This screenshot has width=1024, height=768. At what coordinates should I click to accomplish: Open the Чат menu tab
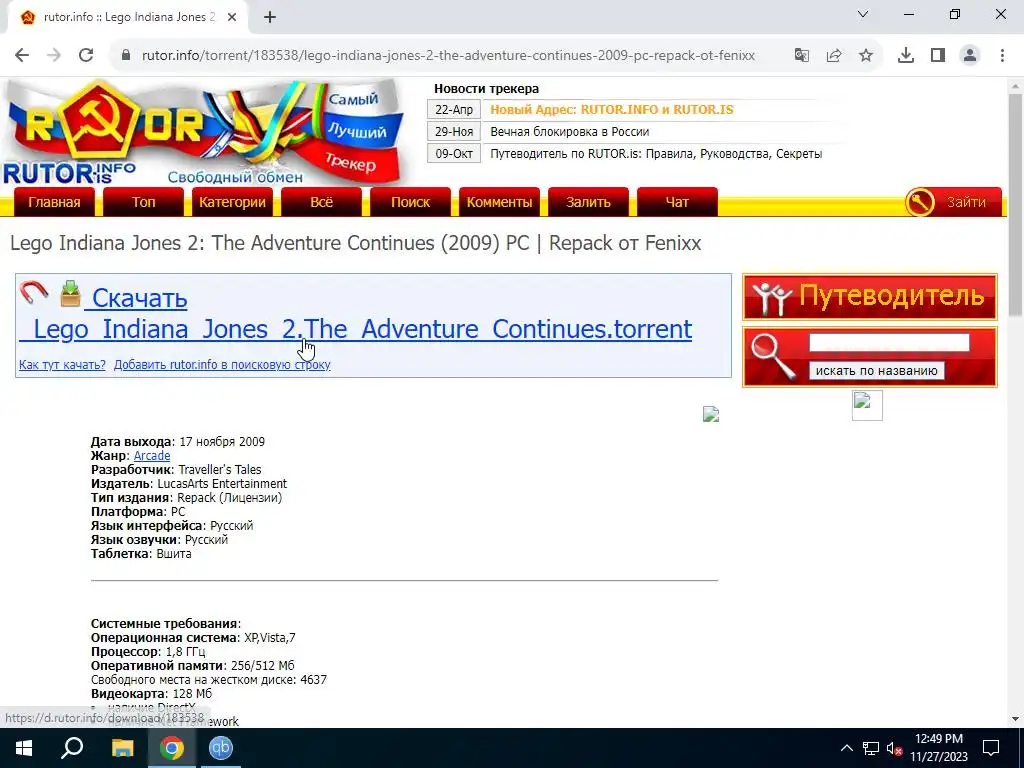pos(677,202)
